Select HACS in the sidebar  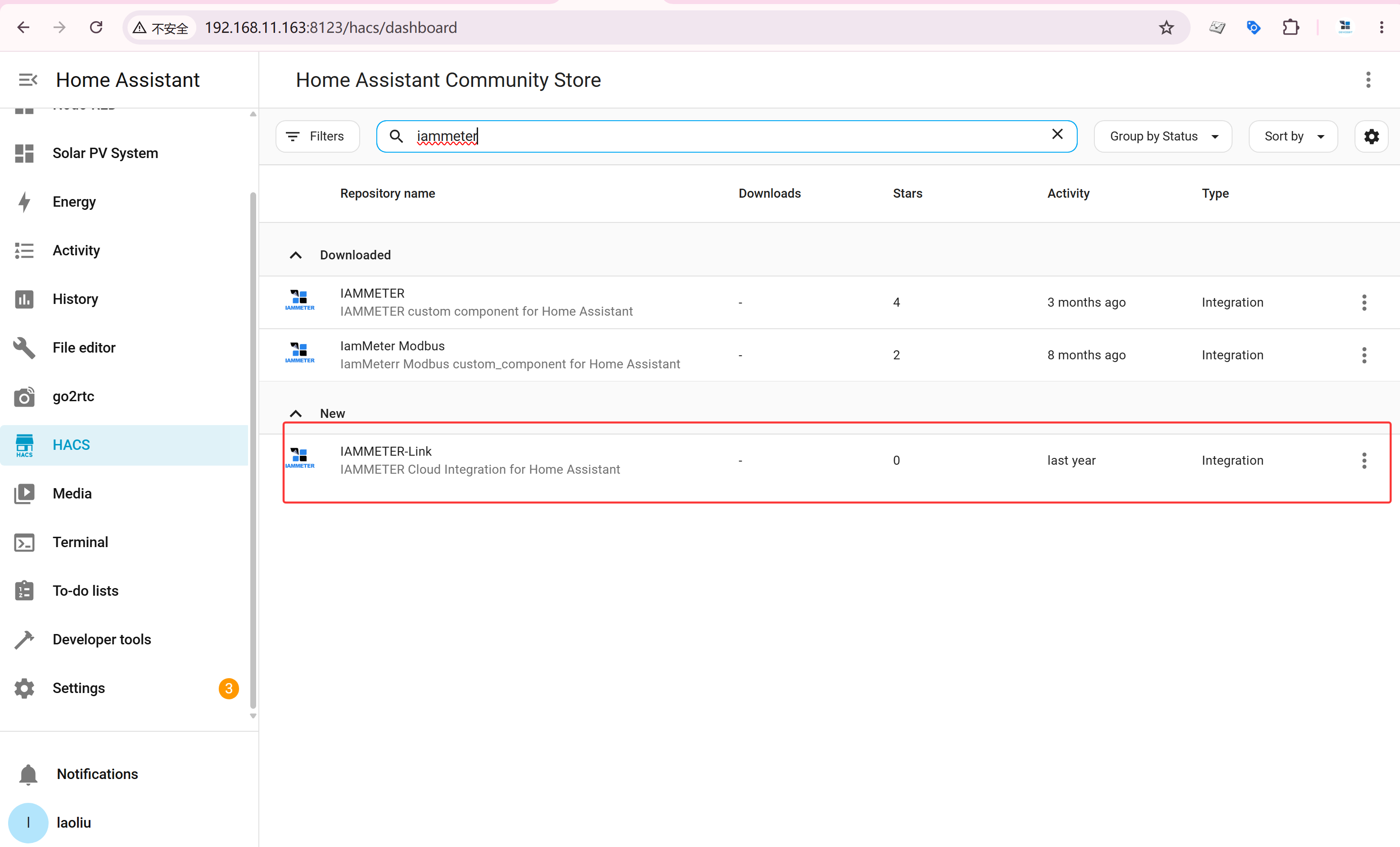124,444
